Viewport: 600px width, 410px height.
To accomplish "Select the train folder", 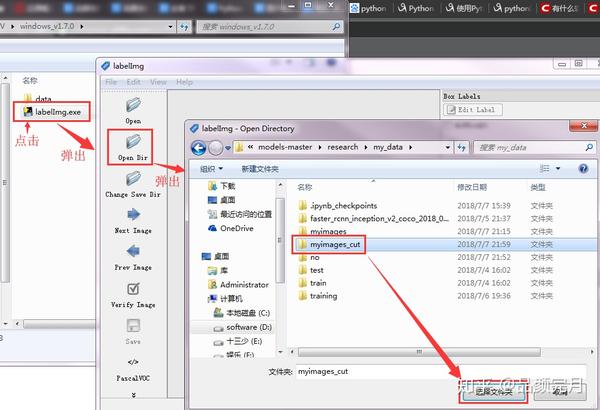I will 312,283.
